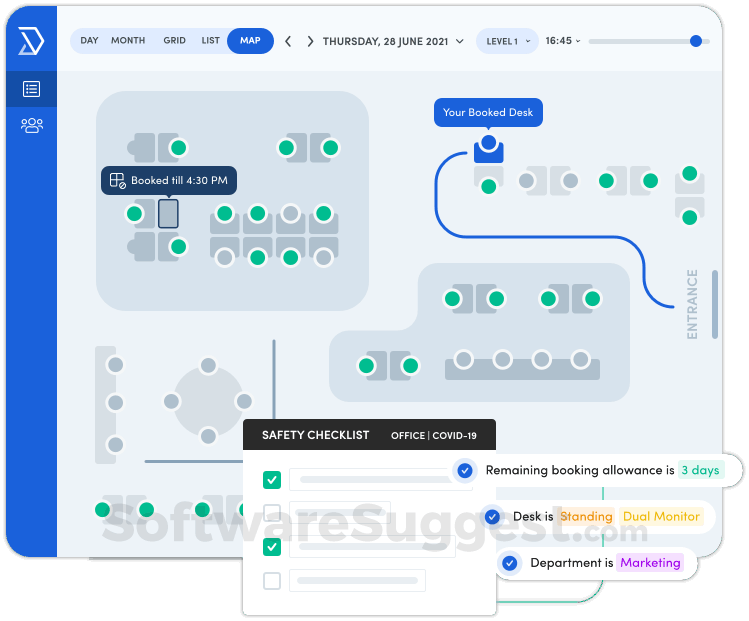This screenshot has height=621, width=749.
Task: Click the time slider handle
Action: click(696, 41)
